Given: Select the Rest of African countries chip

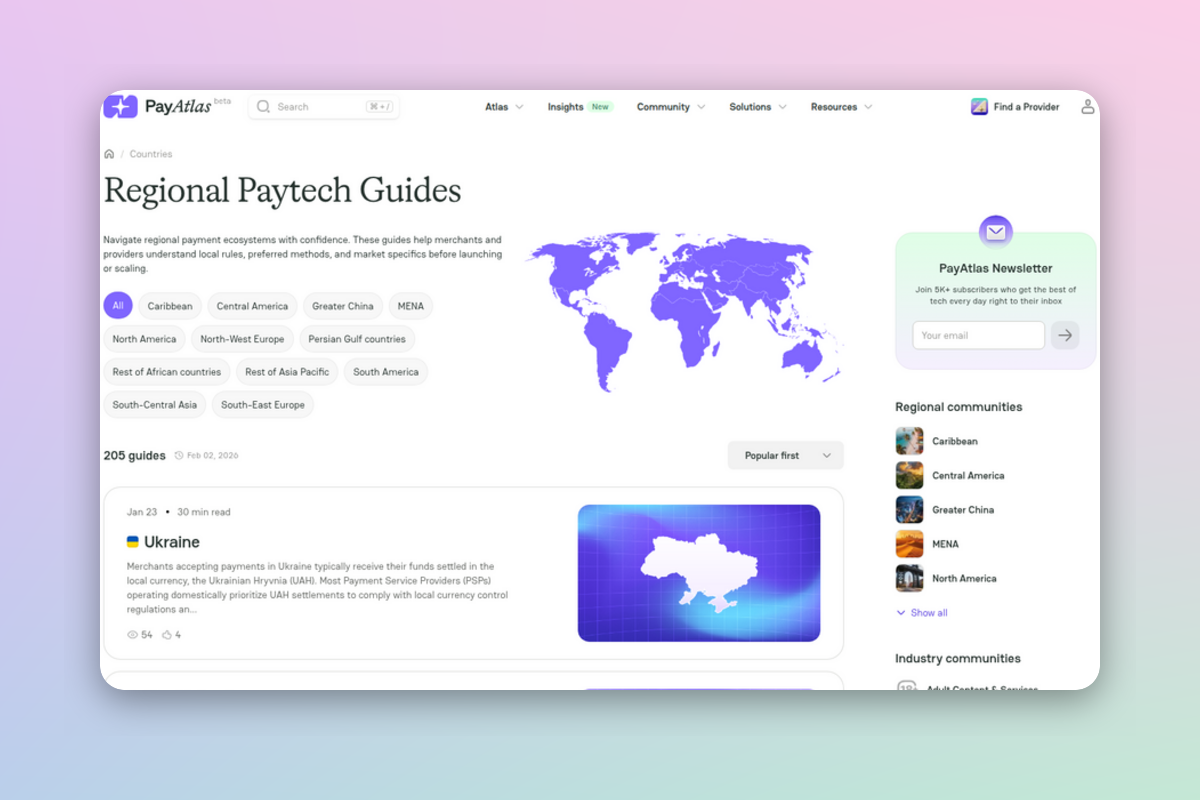Looking at the screenshot, I should tap(167, 372).
